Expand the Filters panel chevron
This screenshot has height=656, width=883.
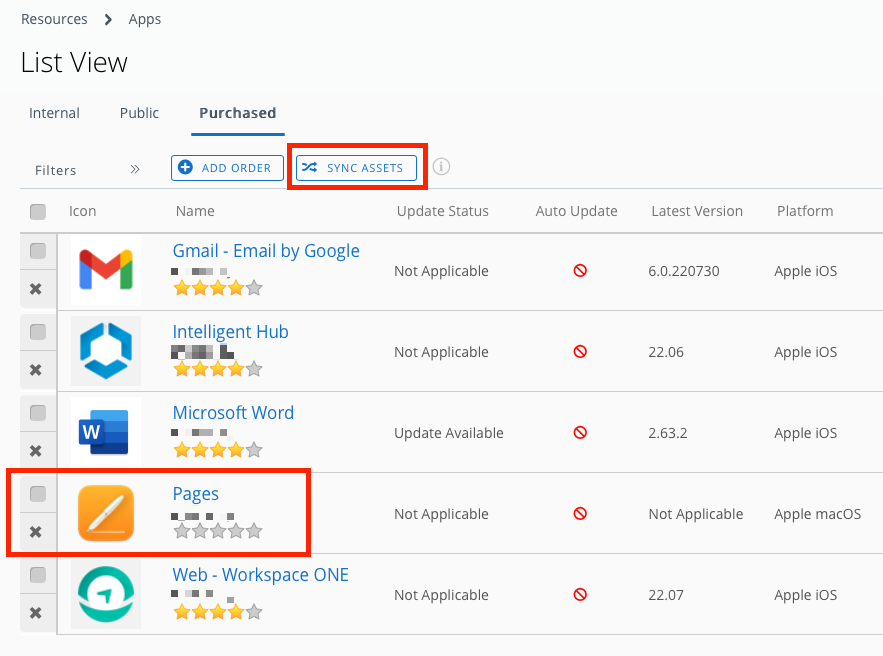click(134, 169)
